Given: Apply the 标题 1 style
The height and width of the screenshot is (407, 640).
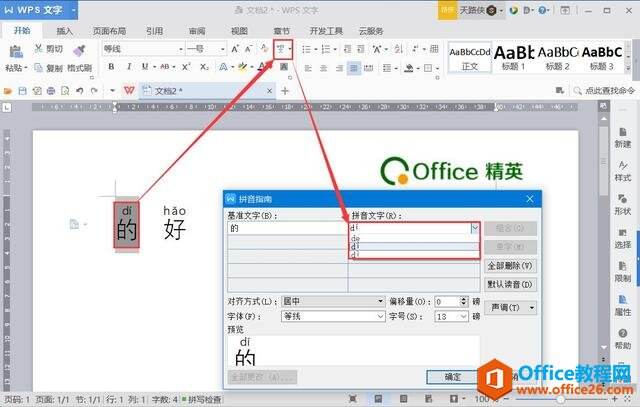Looking at the screenshot, I should [x=513, y=58].
